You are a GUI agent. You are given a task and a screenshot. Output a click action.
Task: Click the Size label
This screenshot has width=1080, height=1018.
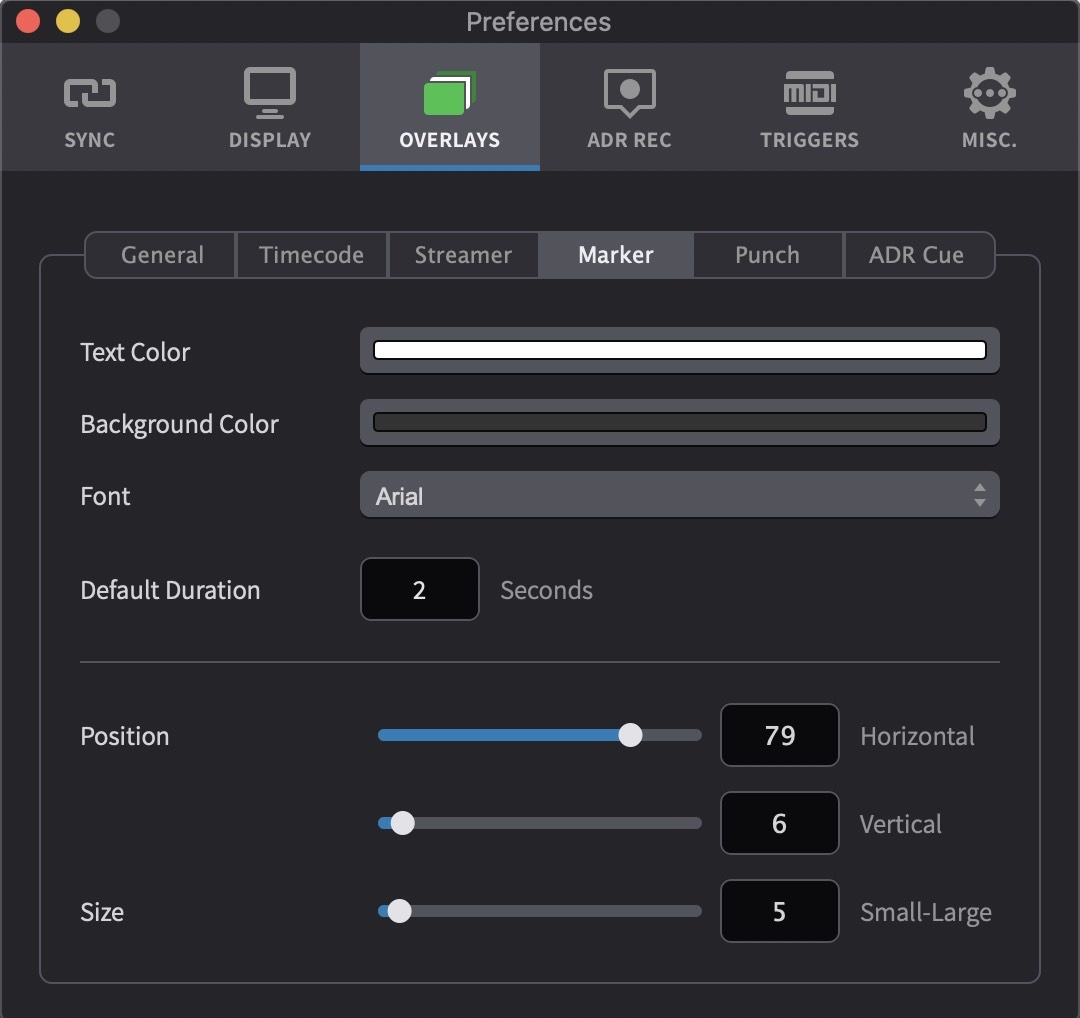[x=102, y=913]
